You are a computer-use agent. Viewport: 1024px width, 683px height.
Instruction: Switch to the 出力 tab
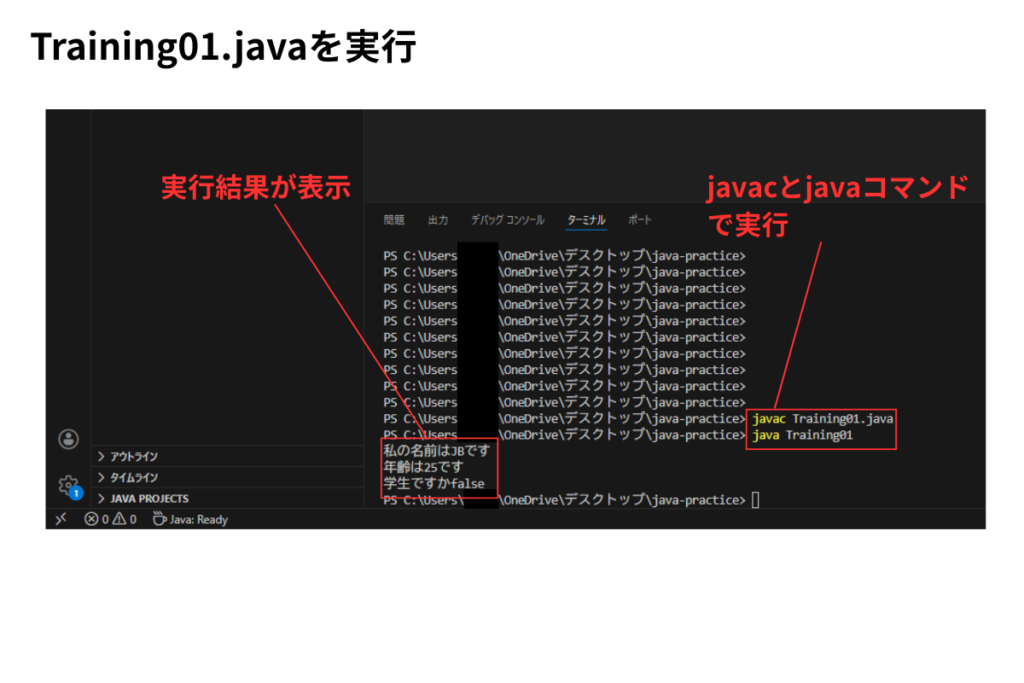pos(438,220)
